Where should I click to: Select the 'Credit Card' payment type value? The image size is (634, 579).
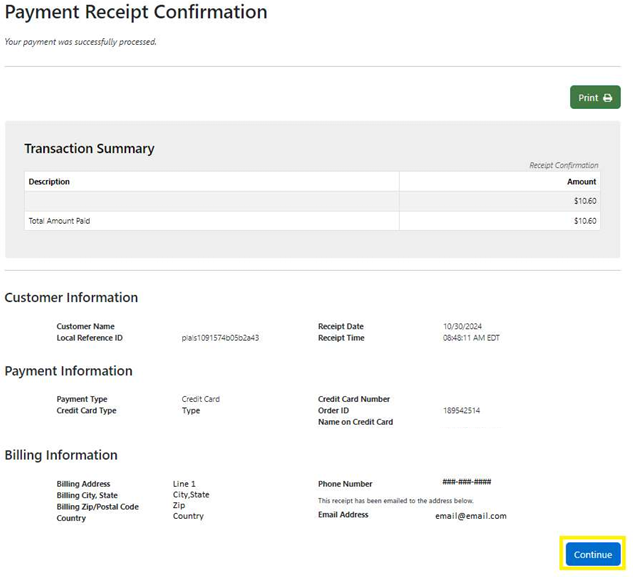pos(201,399)
